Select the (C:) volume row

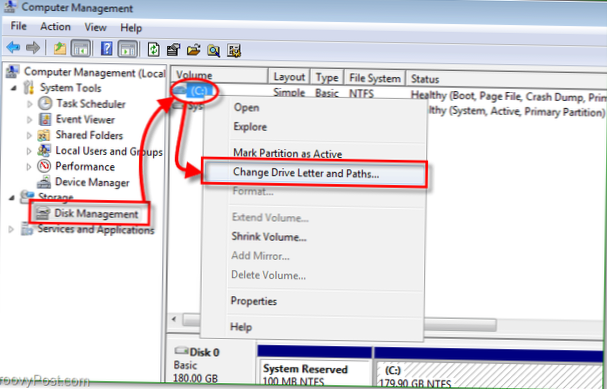click(199, 91)
